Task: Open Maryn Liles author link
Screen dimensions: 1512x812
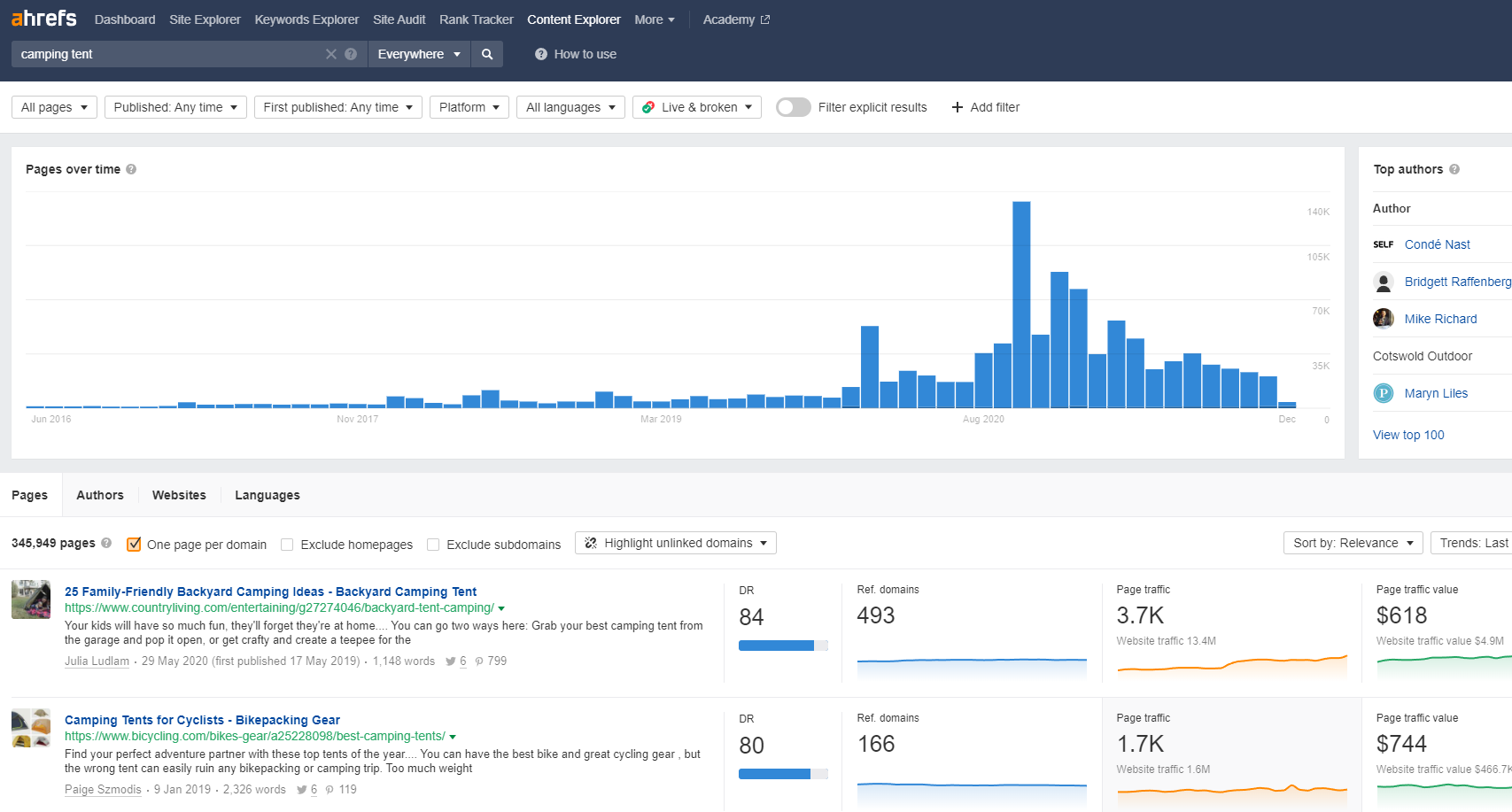Action: [1436, 393]
